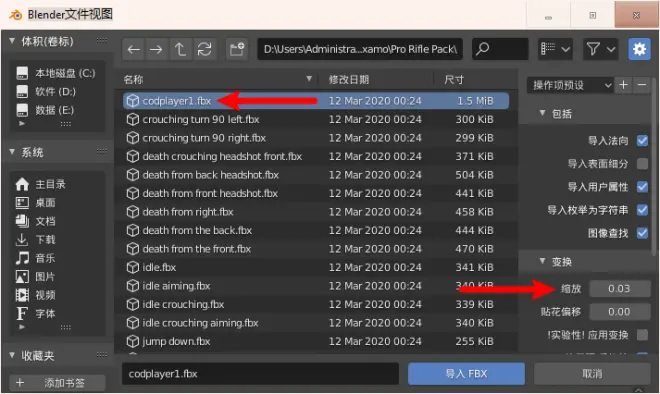Toggle the 导入枚举为字符串 checkbox
This screenshot has height=394, width=660.
(642, 210)
